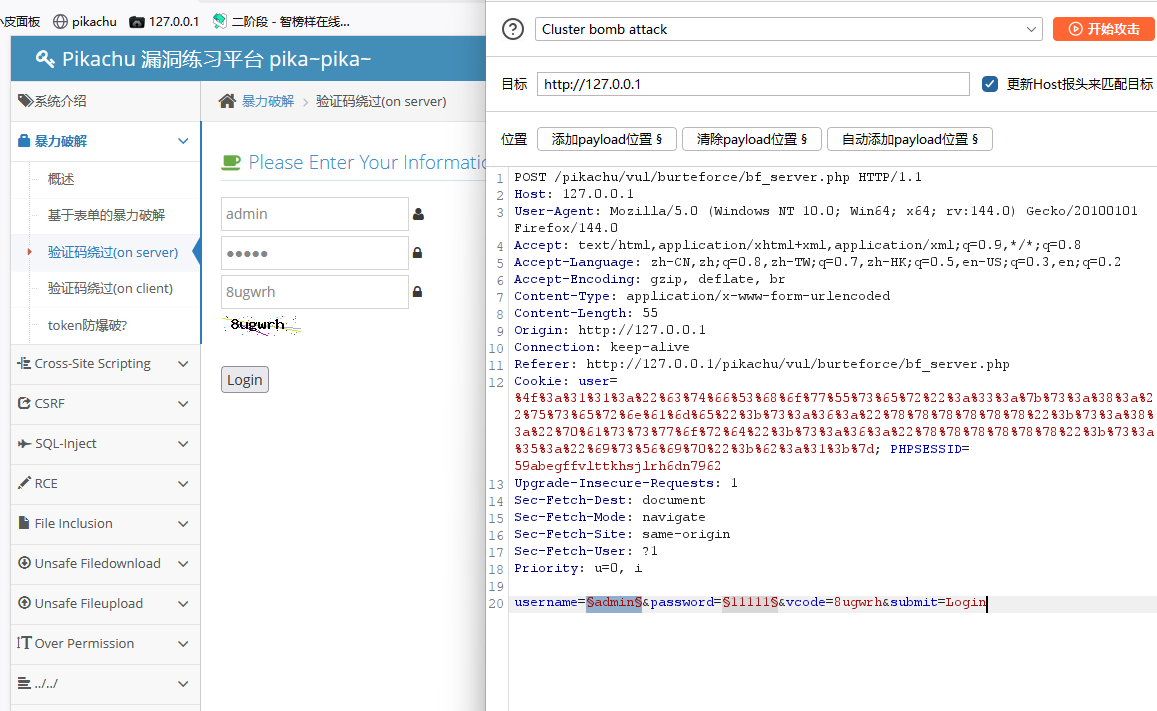Image resolution: width=1157 pixels, height=711 pixels.
Task: Click 添加payload位置 § button
Action: click(x=607, y=139)
